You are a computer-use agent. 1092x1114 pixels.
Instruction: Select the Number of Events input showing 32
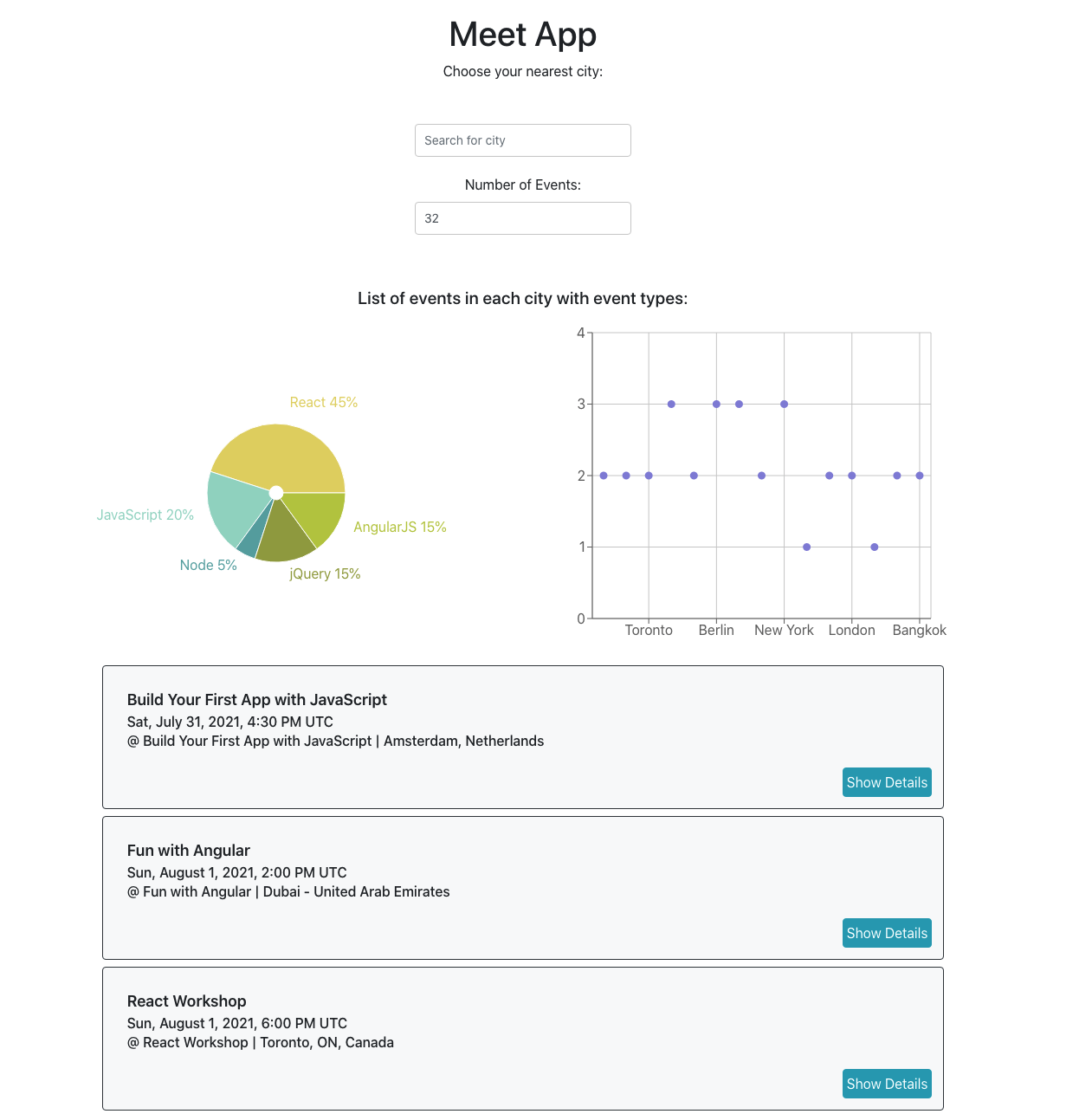(522, 218)
